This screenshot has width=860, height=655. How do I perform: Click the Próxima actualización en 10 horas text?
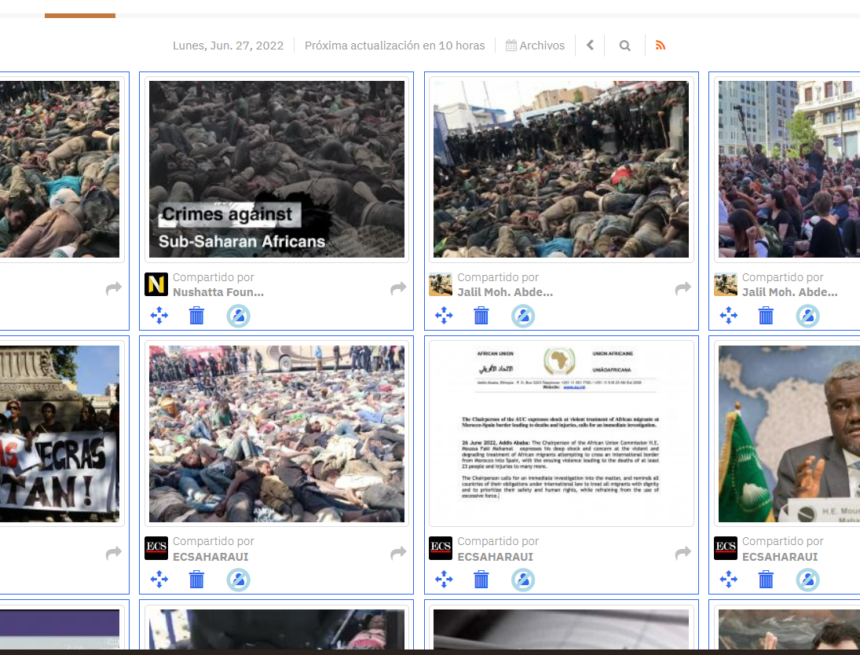click(394, 45)
